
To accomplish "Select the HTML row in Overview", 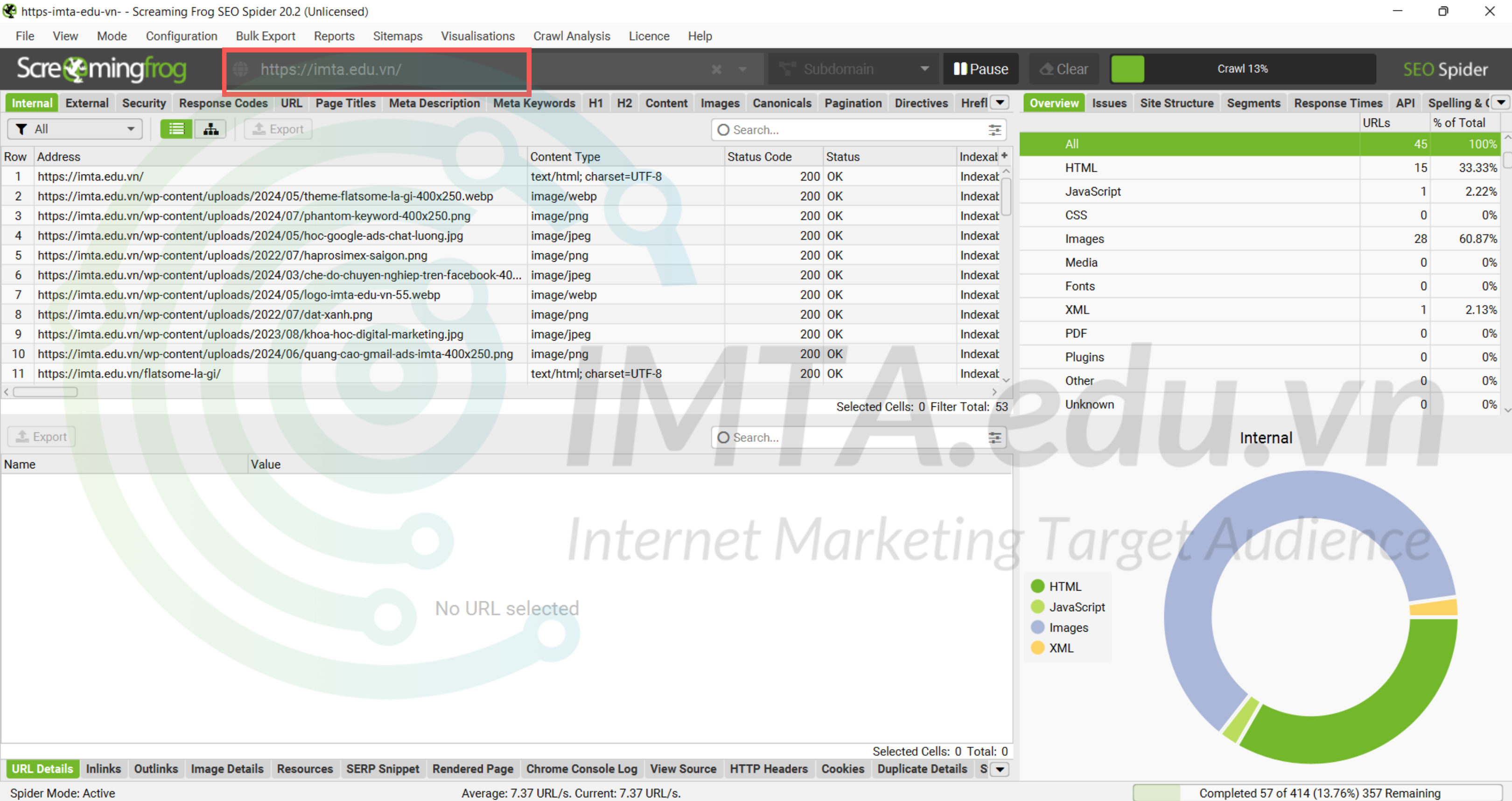I will click(1260, 168).
